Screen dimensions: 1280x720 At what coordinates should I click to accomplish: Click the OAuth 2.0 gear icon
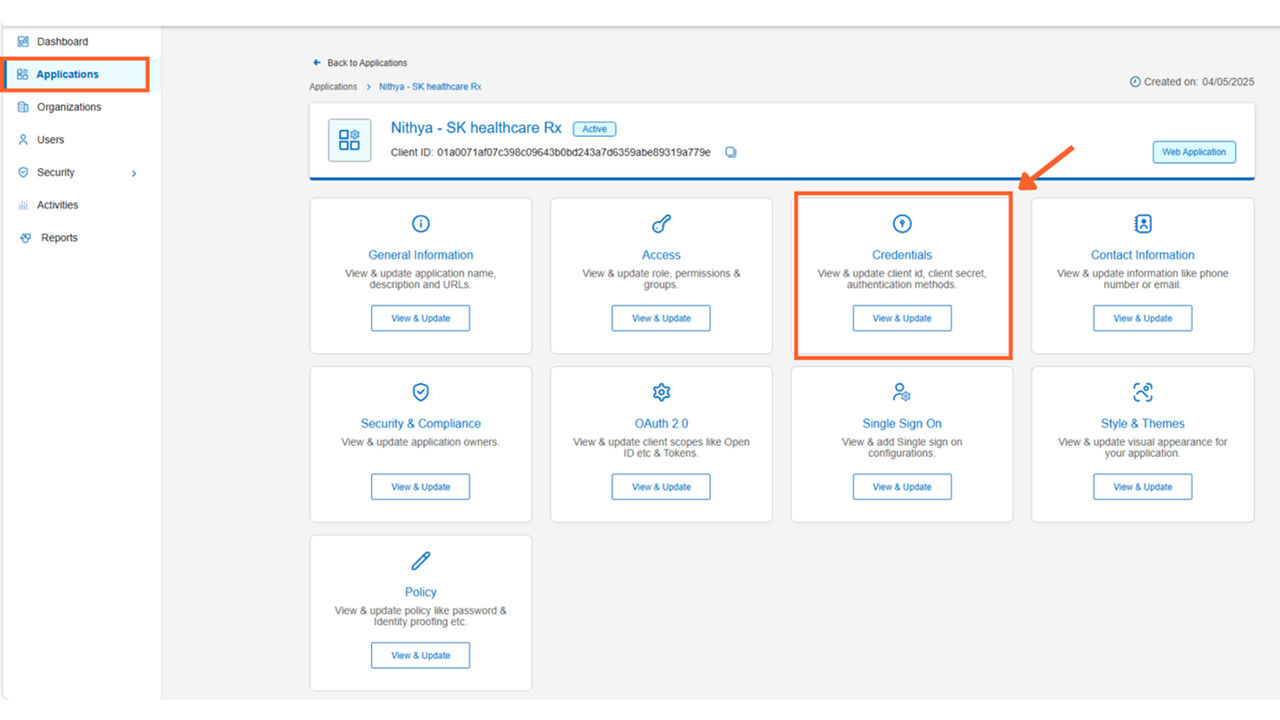(661, 392)
